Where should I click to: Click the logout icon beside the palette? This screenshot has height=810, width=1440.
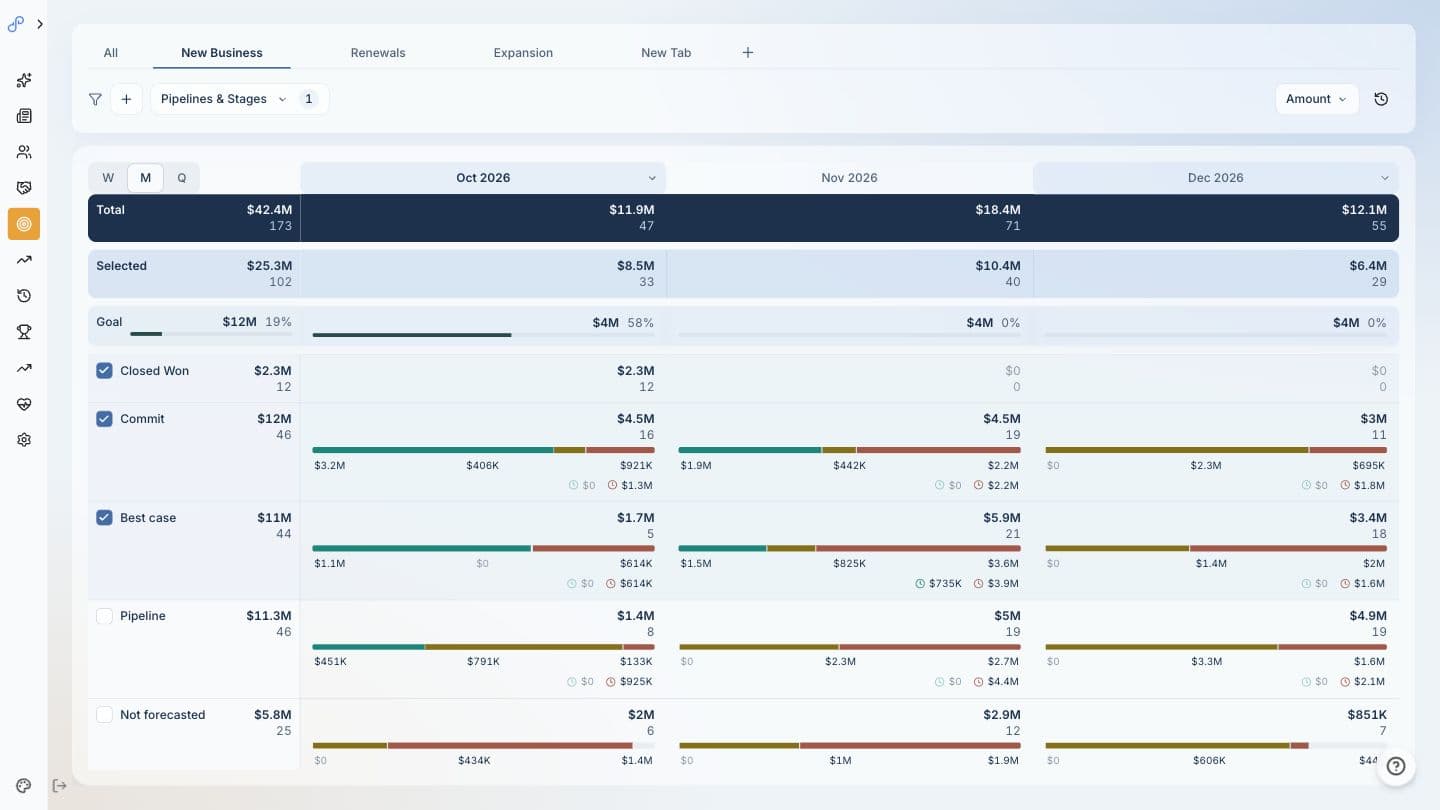tap(59, 786)
